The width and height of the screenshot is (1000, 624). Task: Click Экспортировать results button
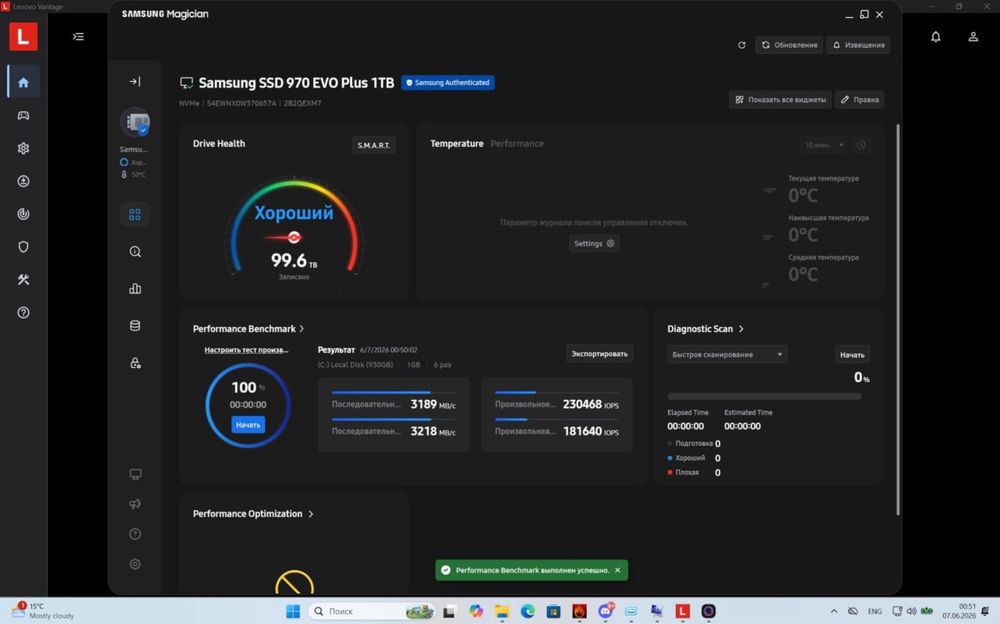pyautogui.click(x=599, y=353)
